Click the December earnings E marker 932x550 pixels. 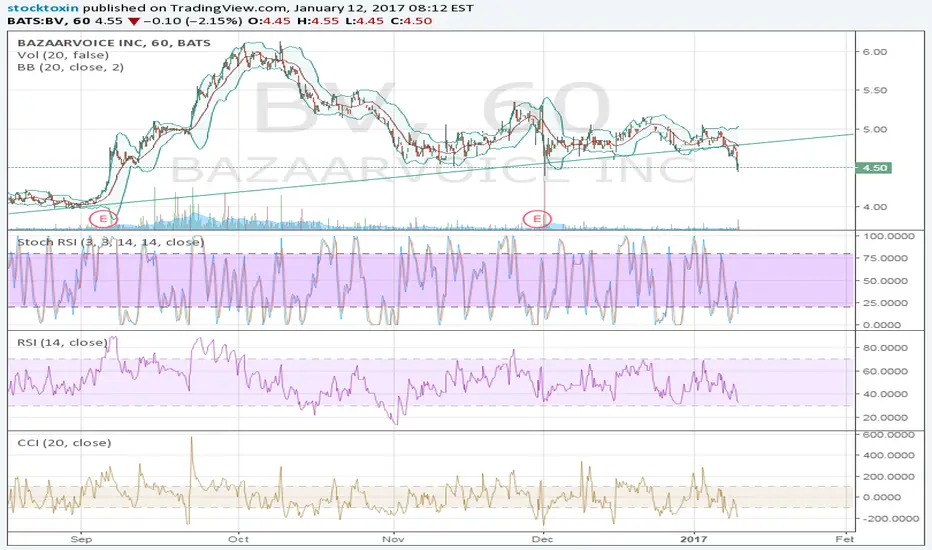[x=537, y=219]
